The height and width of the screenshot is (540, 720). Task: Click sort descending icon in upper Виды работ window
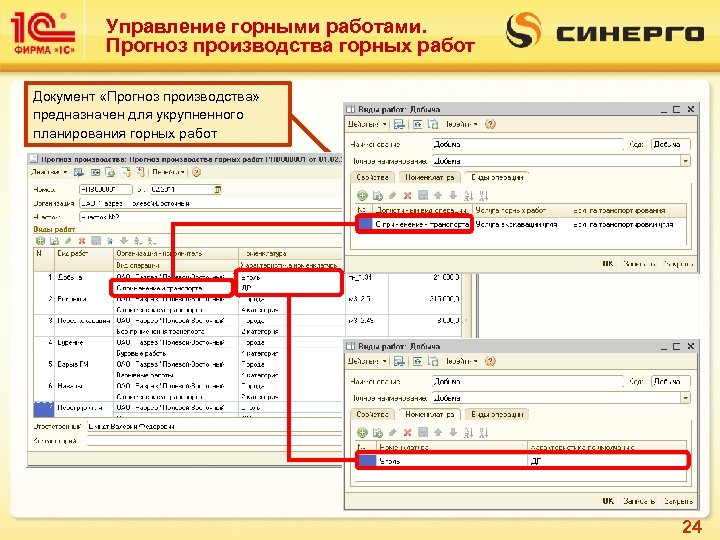(x=483, y=196)
